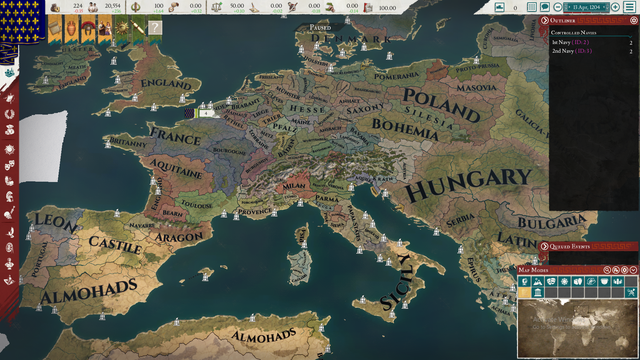This screenshot has height=360, width=640.
Task: Click the picture icon in the top bar
Action: [500, 7]
